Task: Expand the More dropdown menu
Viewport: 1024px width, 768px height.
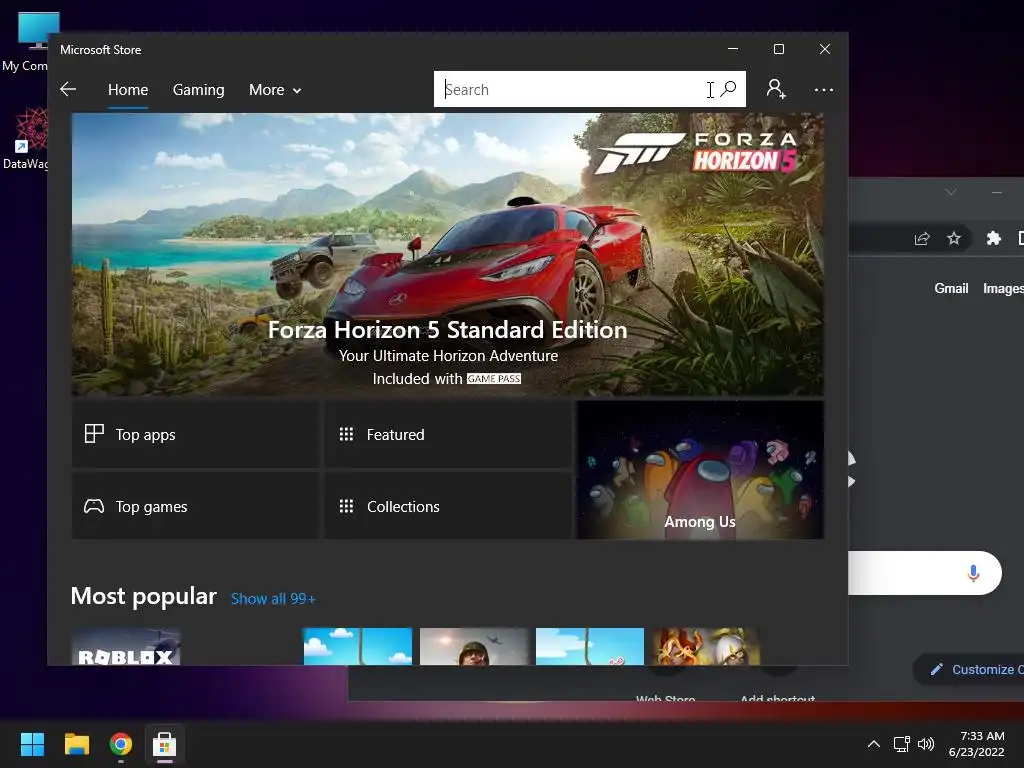Action: click(275, 89)
